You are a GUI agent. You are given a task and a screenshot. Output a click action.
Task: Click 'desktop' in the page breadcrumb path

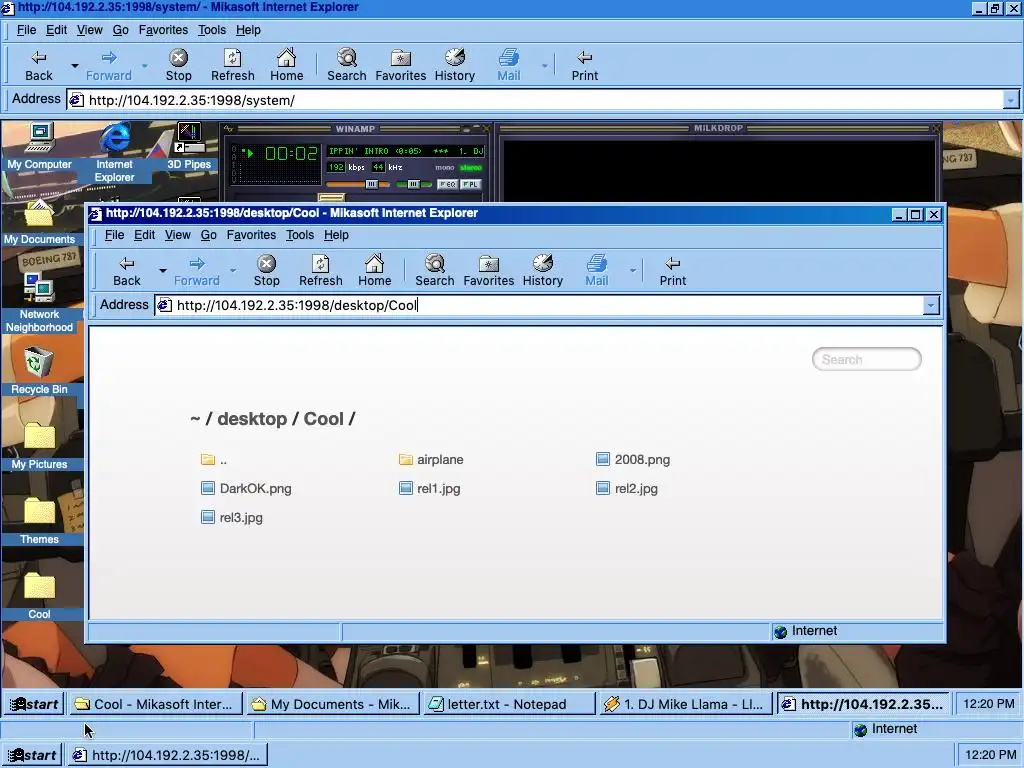pos(252,419)
